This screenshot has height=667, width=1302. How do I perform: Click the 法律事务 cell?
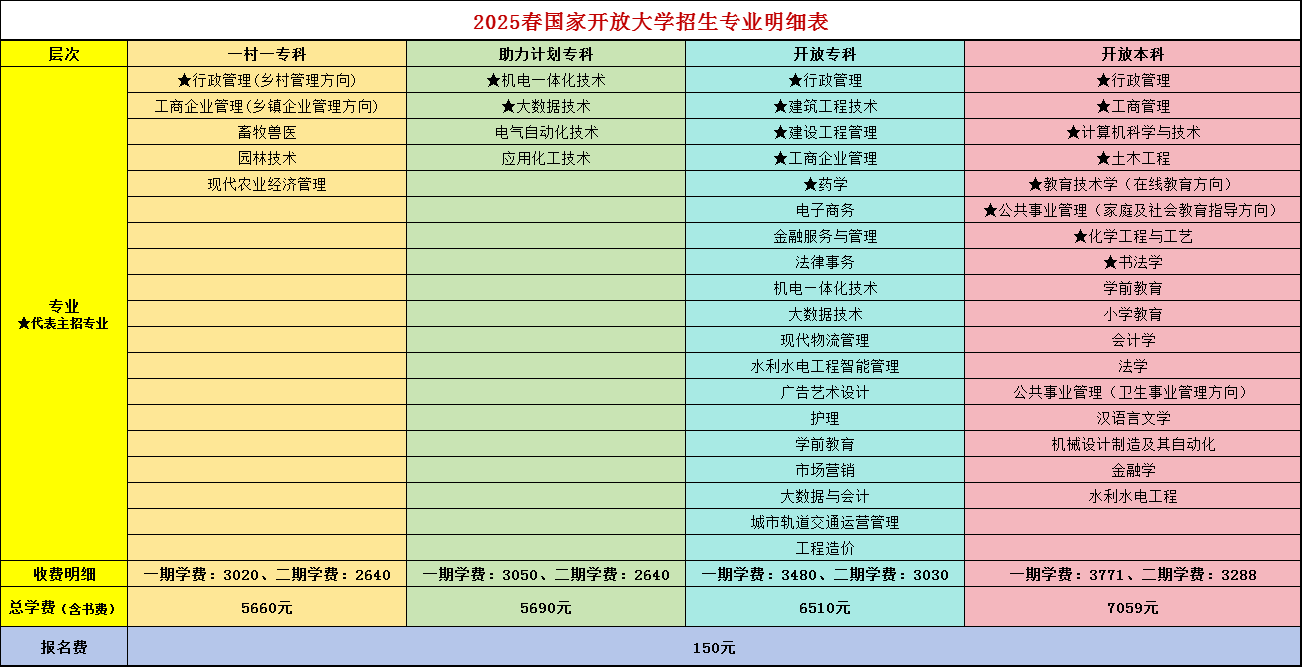(825, 262)
